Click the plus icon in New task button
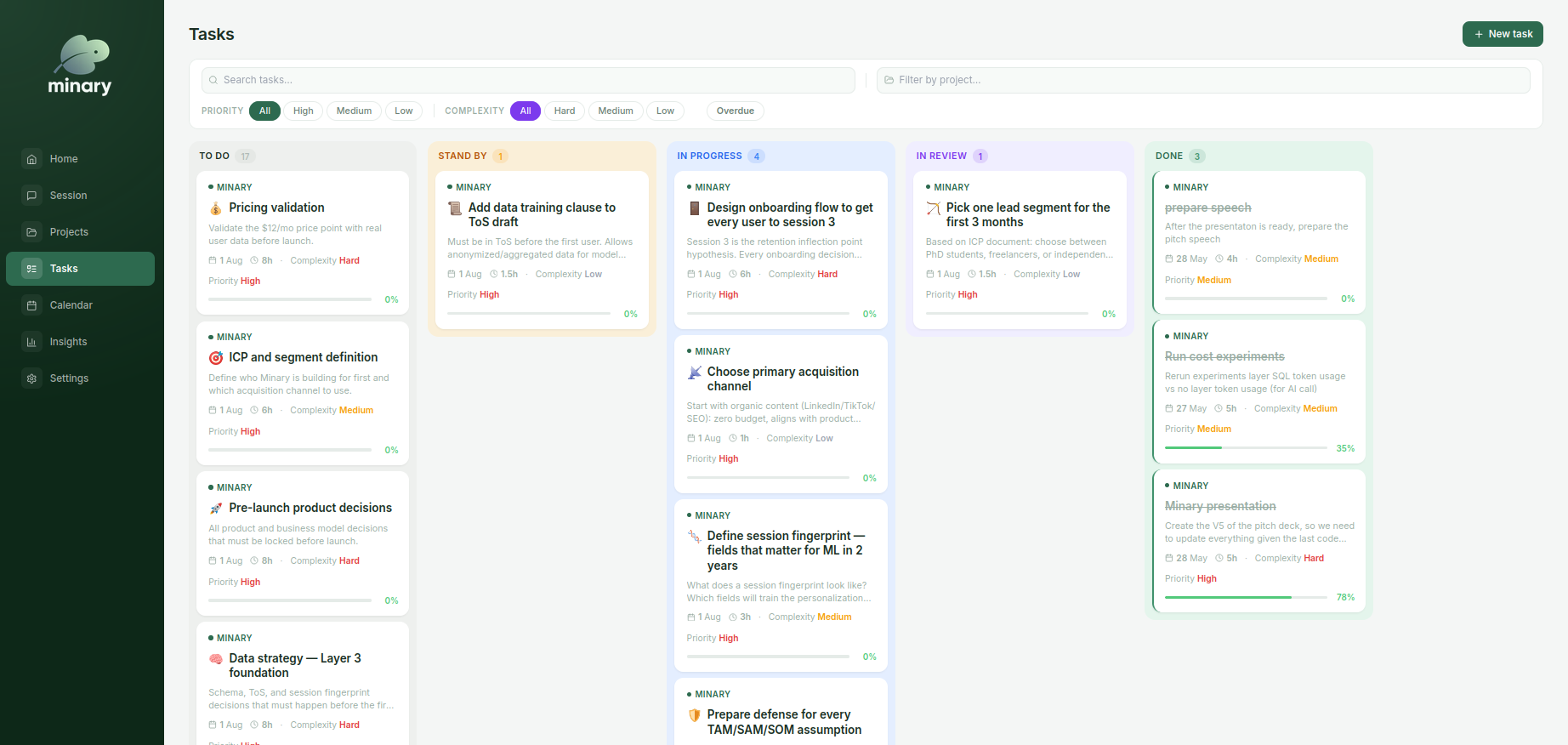 click(1479, 34)
